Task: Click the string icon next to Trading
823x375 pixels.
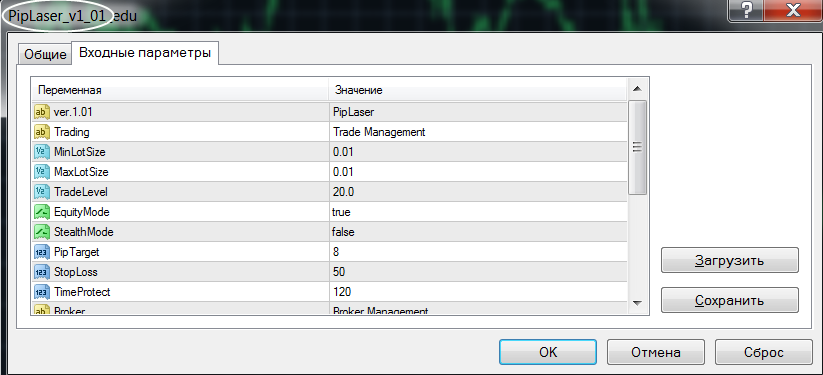Action: [x=41, y=132]
